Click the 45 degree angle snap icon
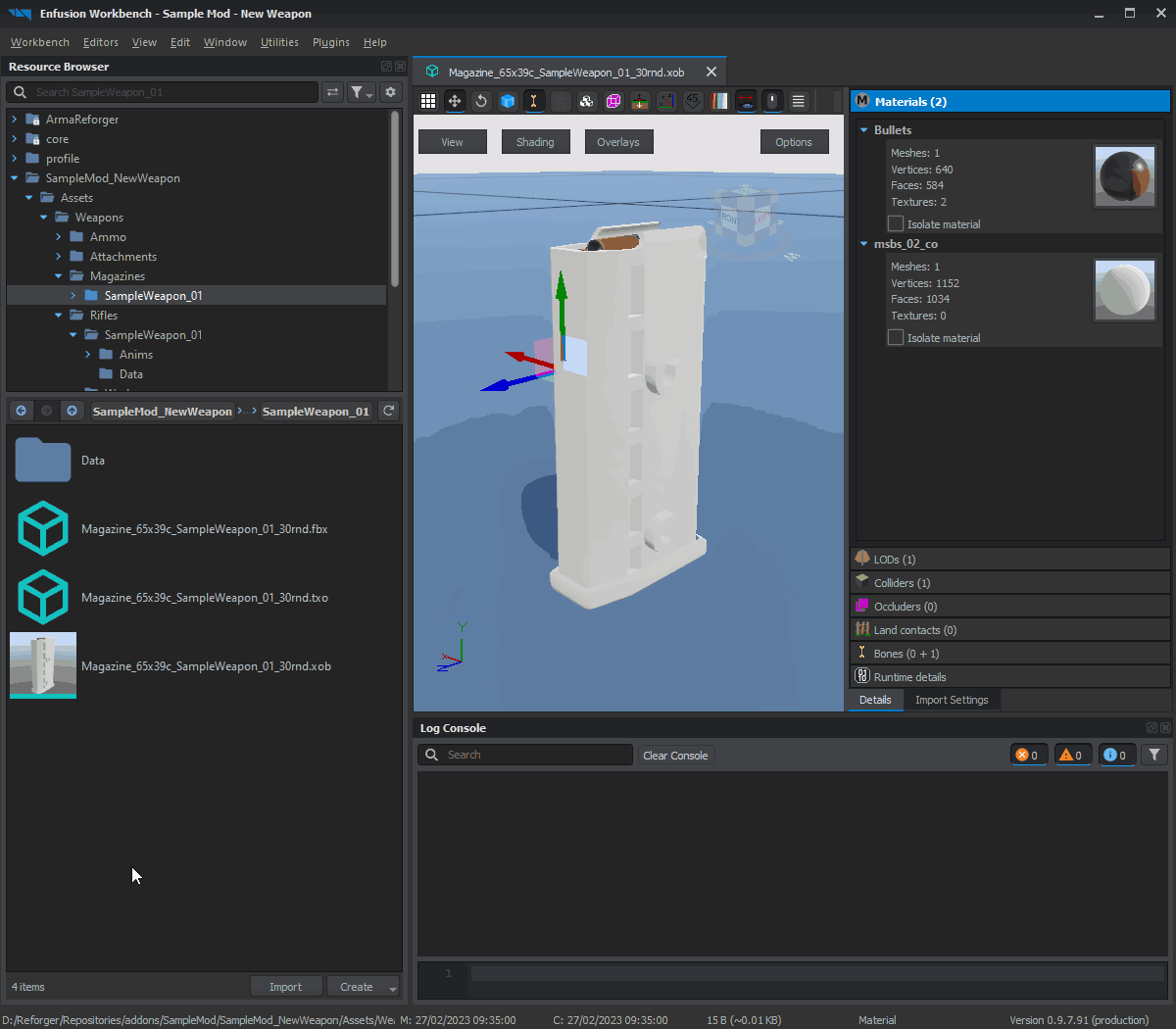 [693, 101]
